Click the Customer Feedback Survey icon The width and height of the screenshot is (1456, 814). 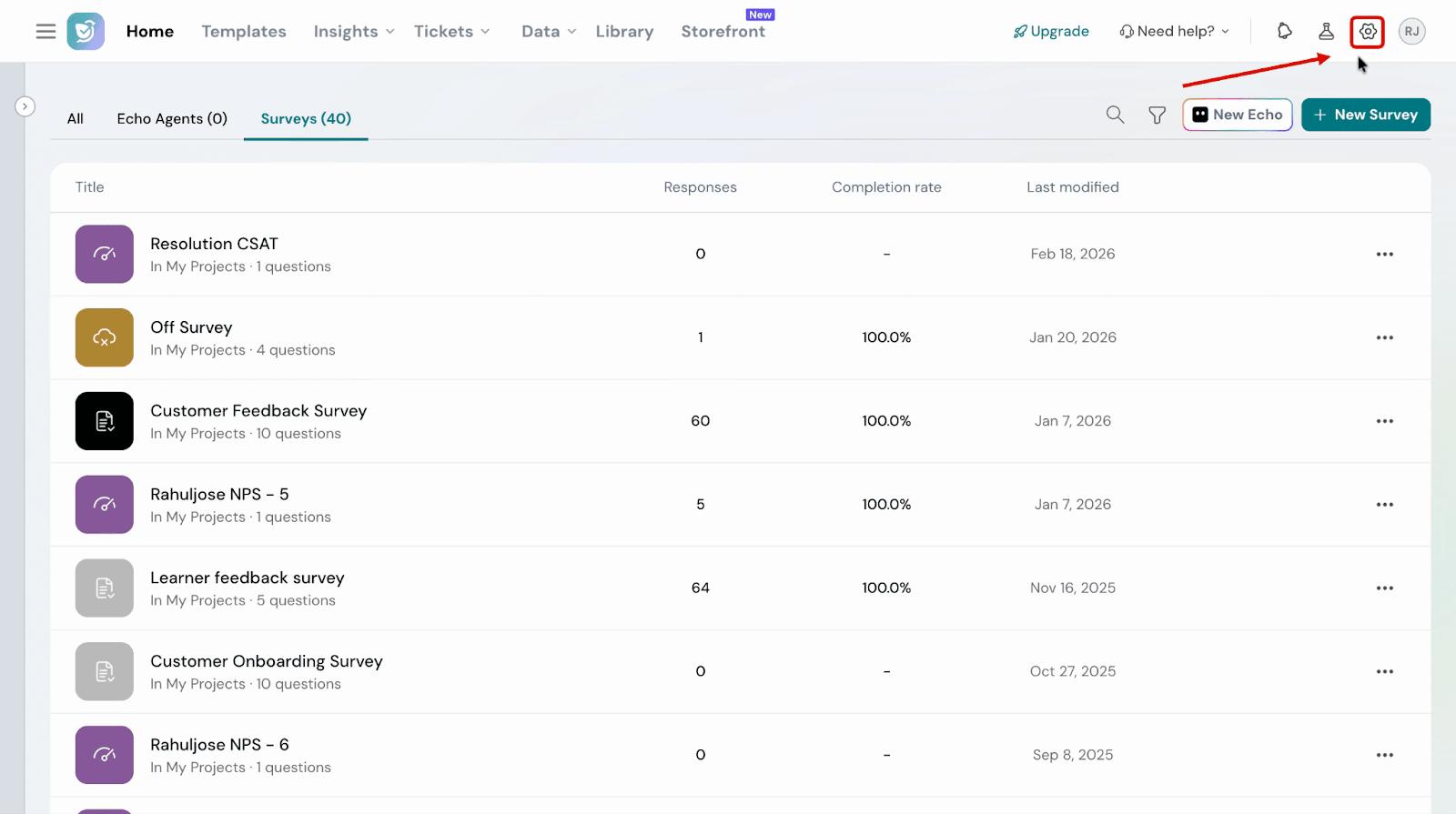pos(105,421)
